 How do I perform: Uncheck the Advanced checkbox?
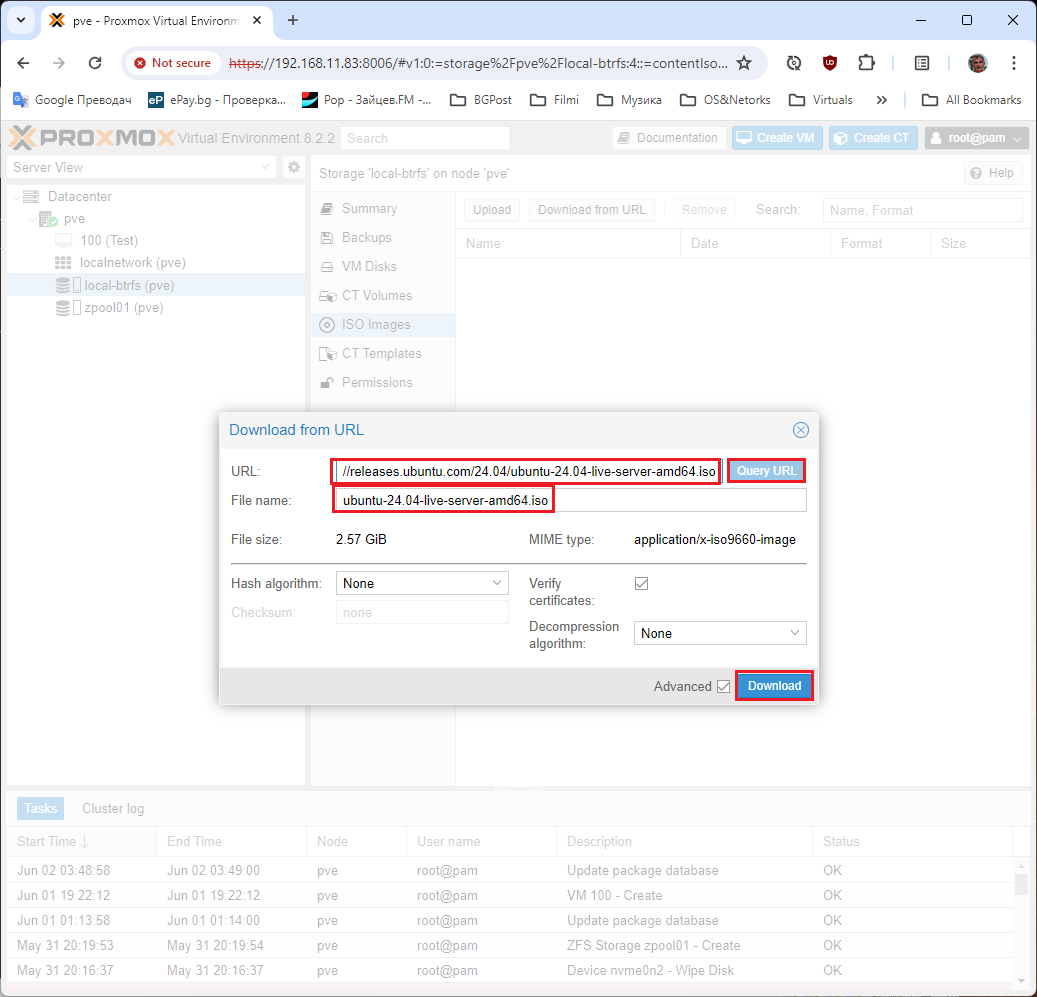click(724, 686)
